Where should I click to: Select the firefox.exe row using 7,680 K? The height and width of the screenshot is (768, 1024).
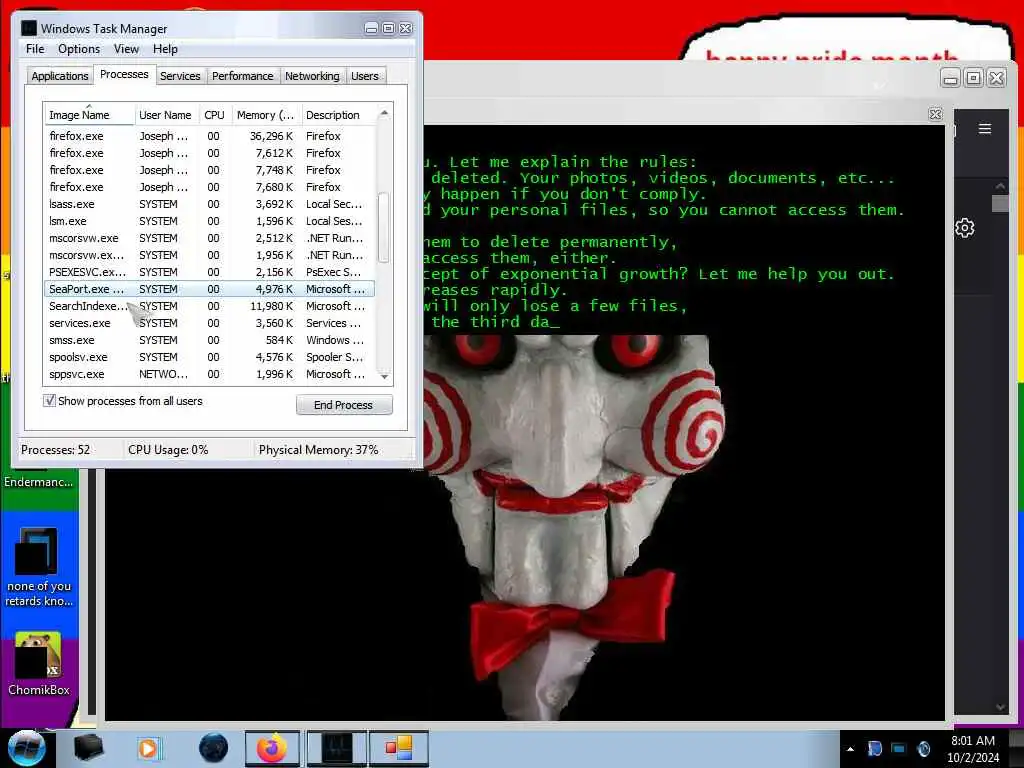(210, 187)
